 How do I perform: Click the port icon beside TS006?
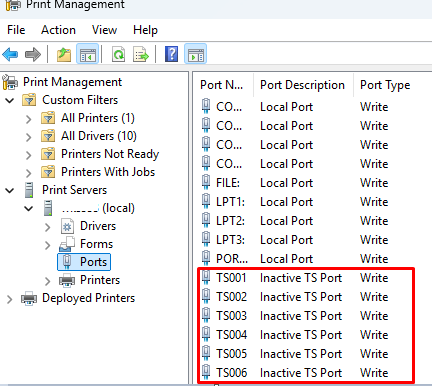point(206,372)
